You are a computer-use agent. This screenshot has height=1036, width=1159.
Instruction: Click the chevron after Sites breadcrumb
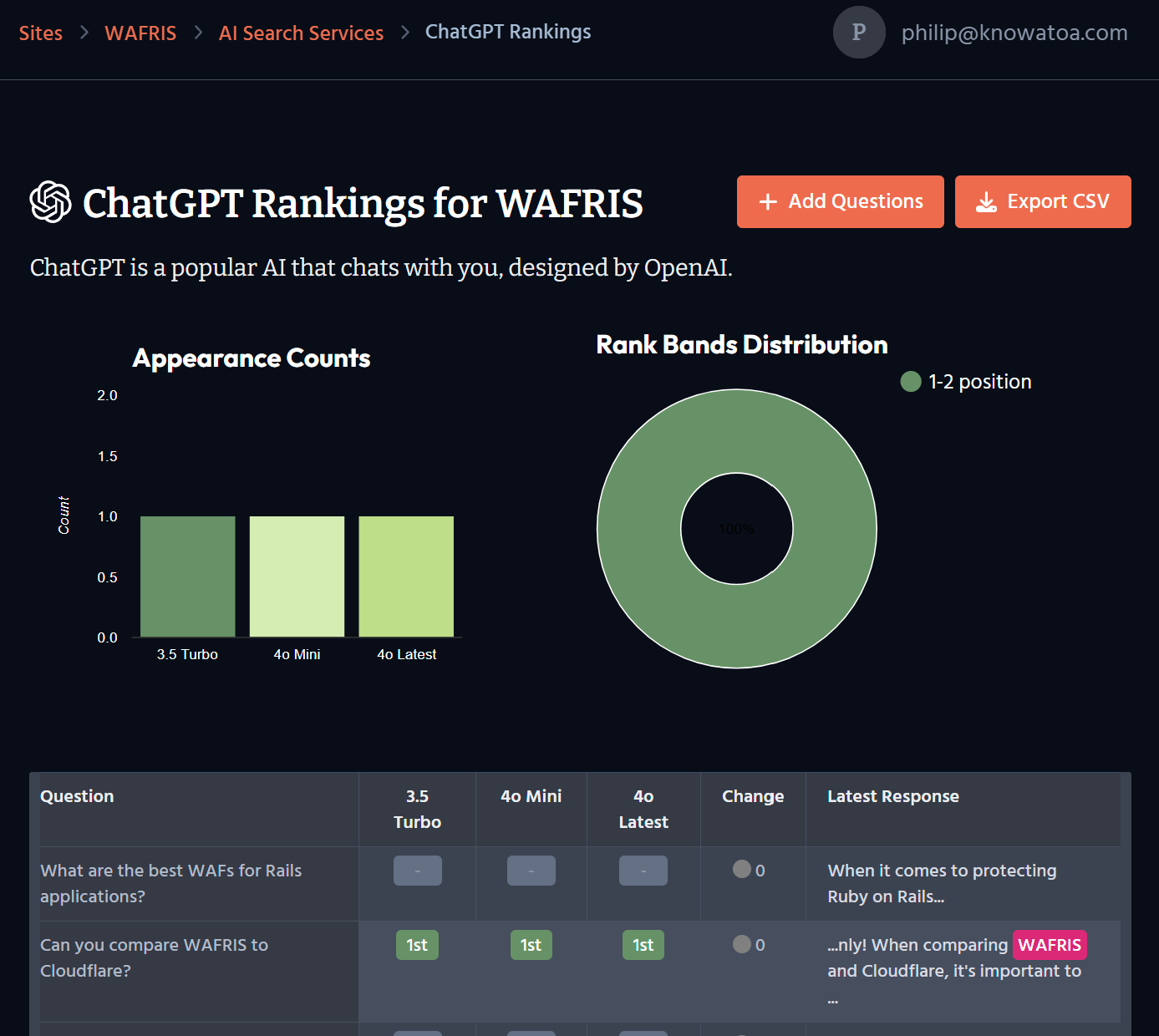tap(84, 33)
